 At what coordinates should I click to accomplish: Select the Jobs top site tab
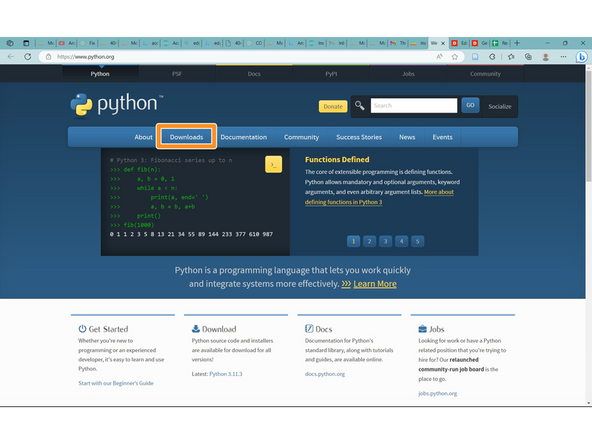(x=408, y=74)
